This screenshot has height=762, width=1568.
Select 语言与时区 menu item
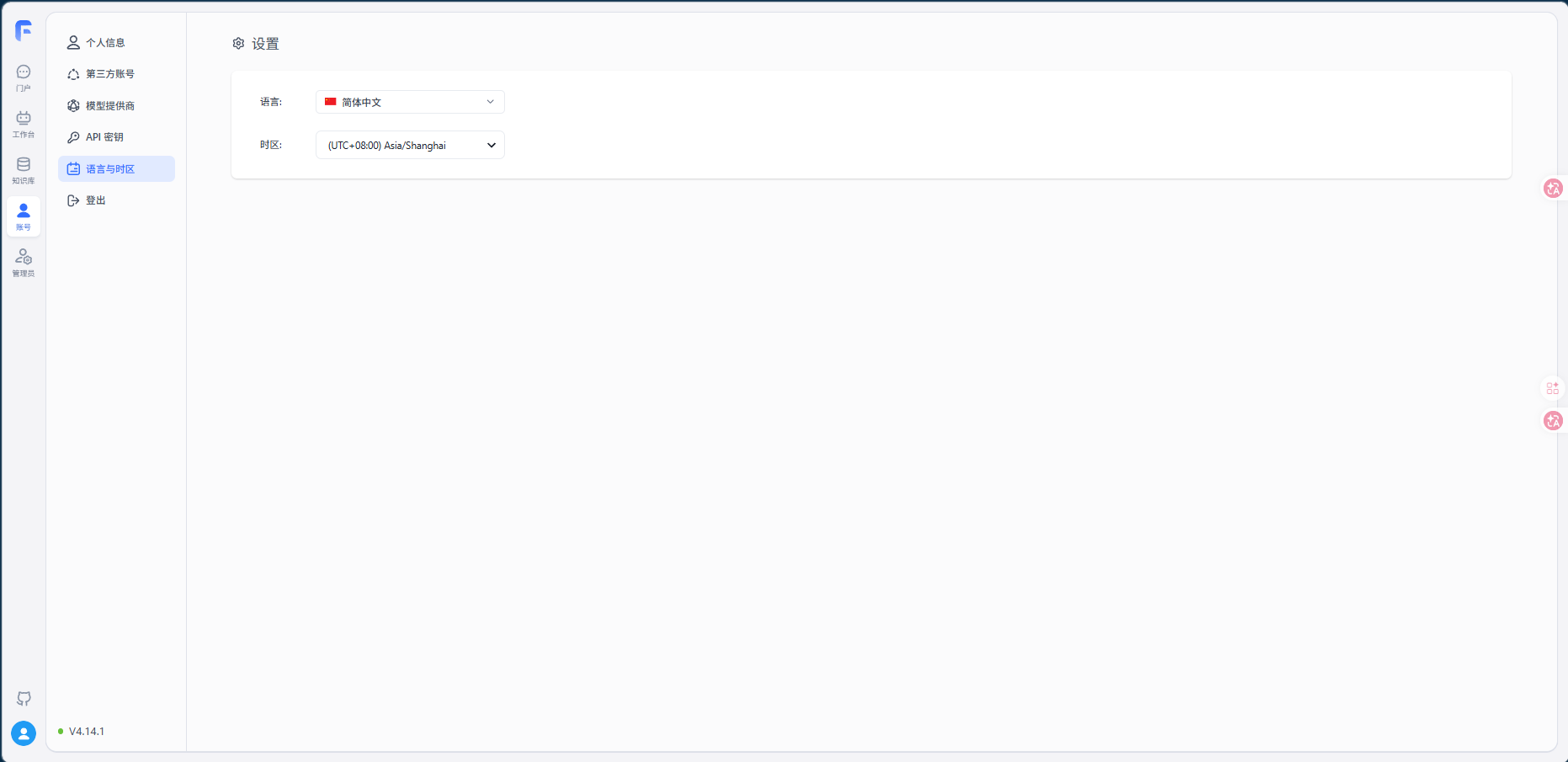[116, 168]
